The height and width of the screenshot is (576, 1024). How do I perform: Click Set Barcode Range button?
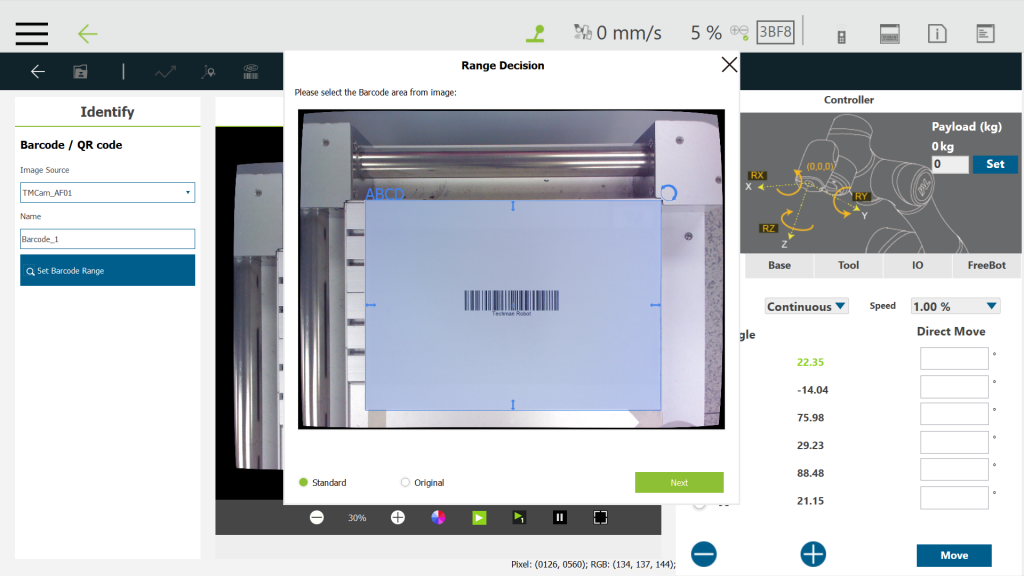pyautogui.click(x=107, y=270)
